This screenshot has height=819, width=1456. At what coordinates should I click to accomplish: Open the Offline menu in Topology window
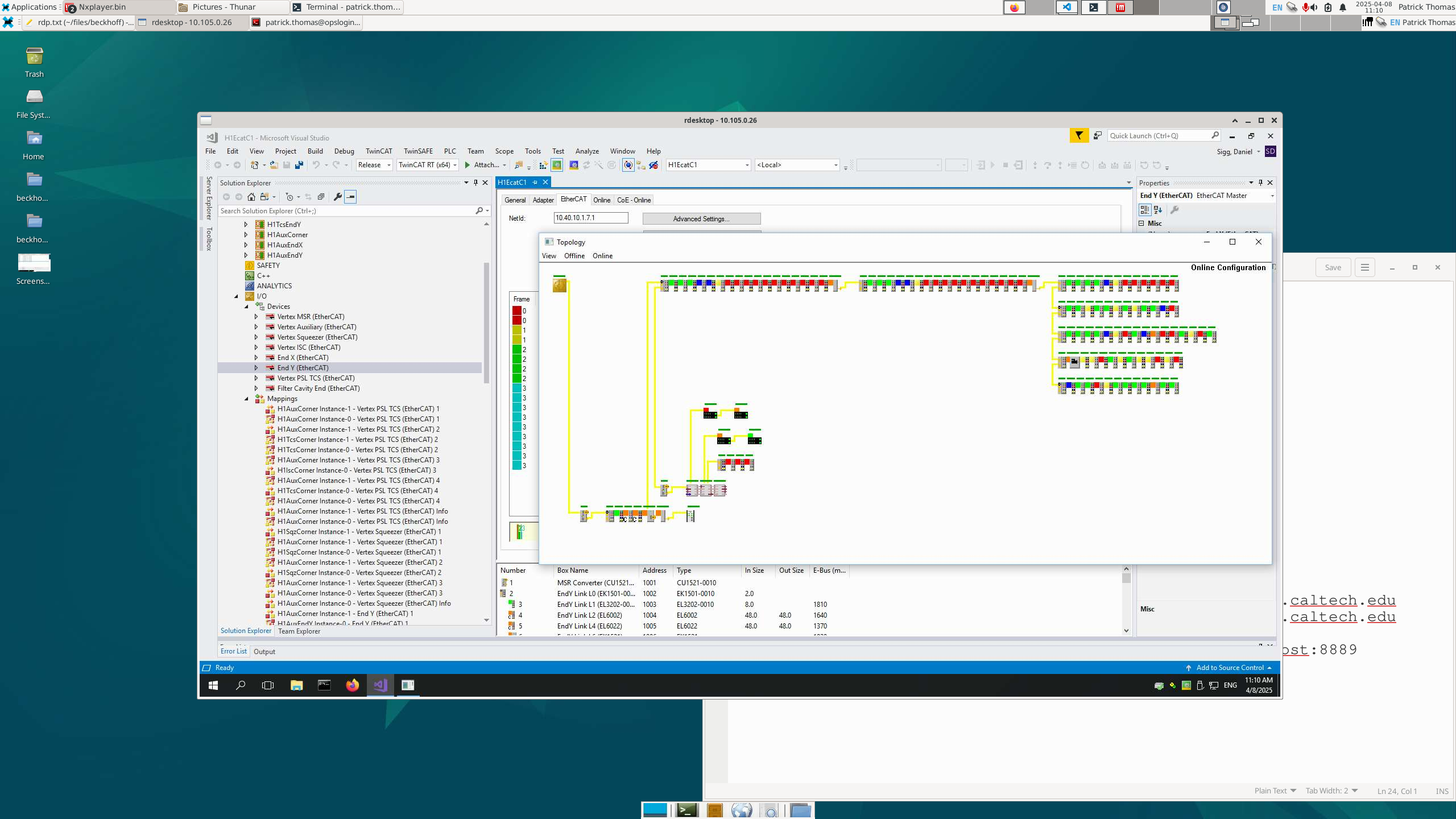pos(574,256)
